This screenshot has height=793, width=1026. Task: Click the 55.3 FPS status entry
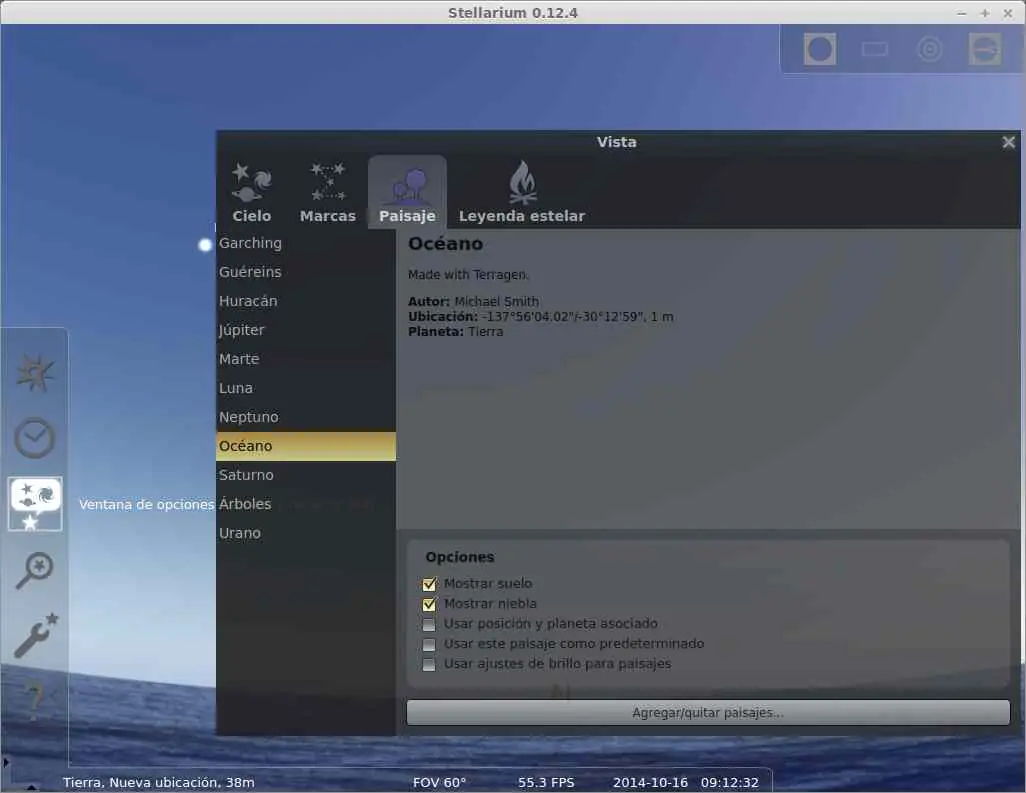coord(546,783)
